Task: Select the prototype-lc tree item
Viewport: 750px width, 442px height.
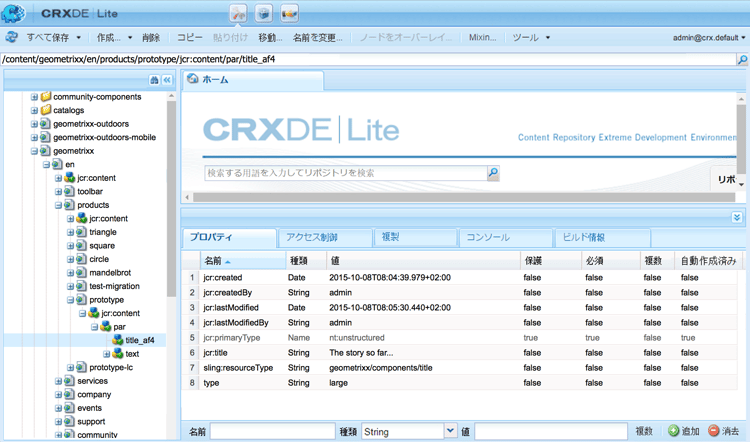Action: pyautogui.click(x=111, y=367)
